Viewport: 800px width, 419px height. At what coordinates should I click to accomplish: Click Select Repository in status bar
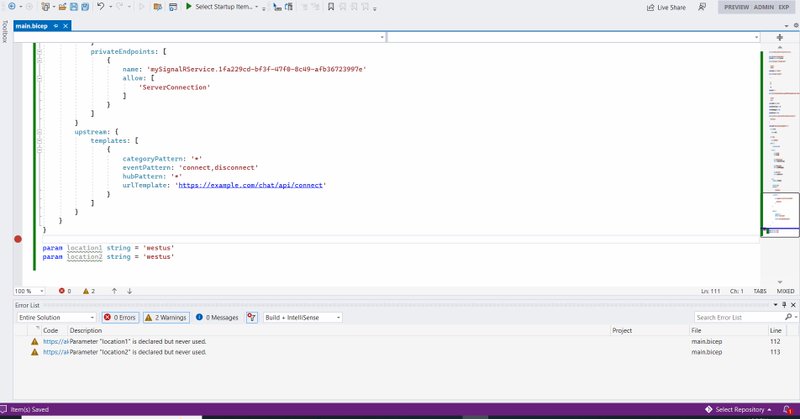click(x=738, y=409)
